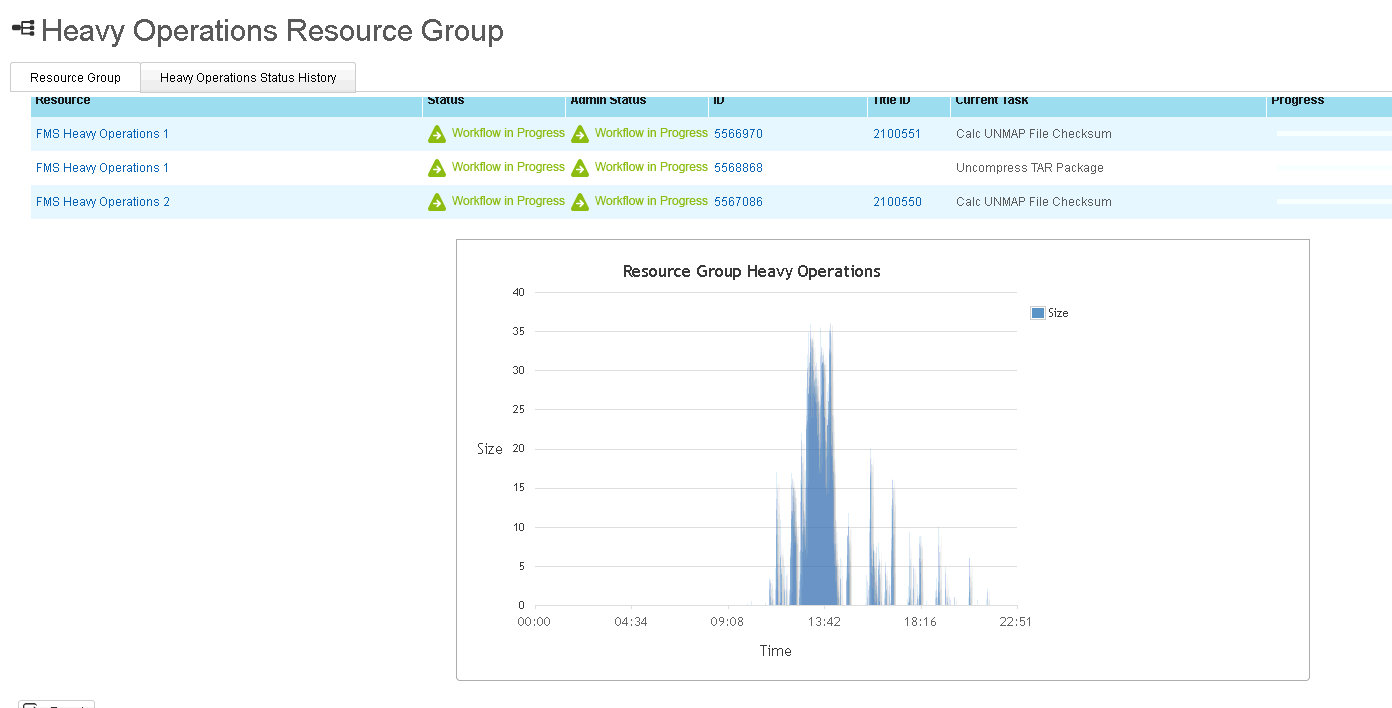Viewport: 1392px width, 708px height.
Task: Click the Resource column header
Action: click(63, 100)
